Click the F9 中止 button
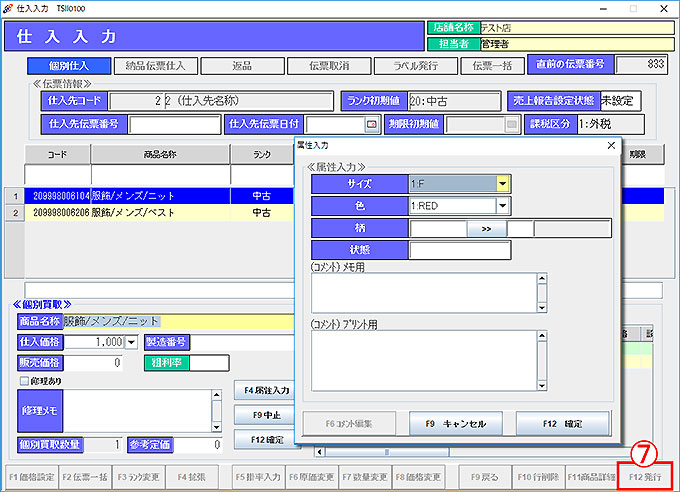The image size is (680, 492). pos(263,414)
